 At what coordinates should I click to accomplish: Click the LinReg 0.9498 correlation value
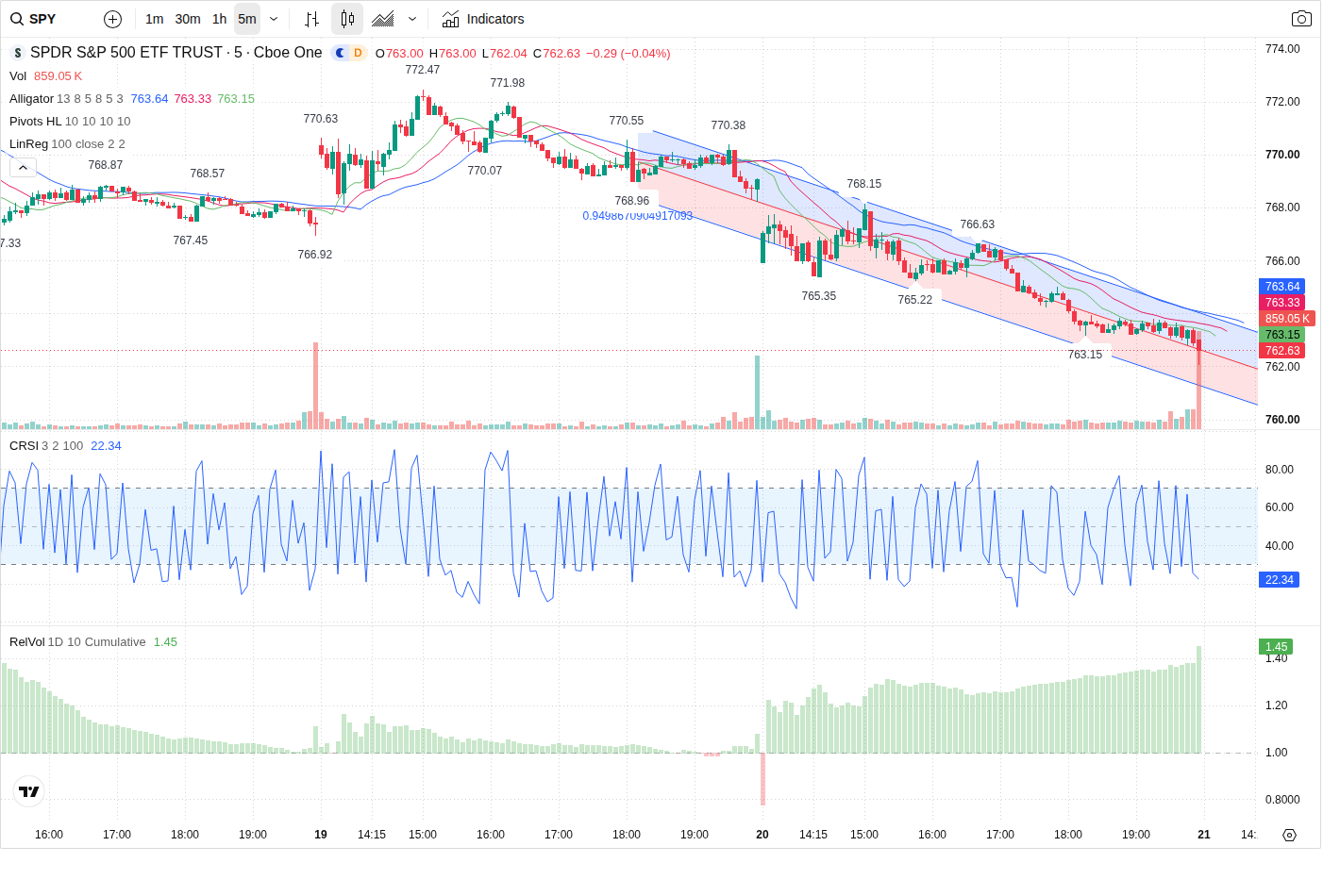[638, 216]
